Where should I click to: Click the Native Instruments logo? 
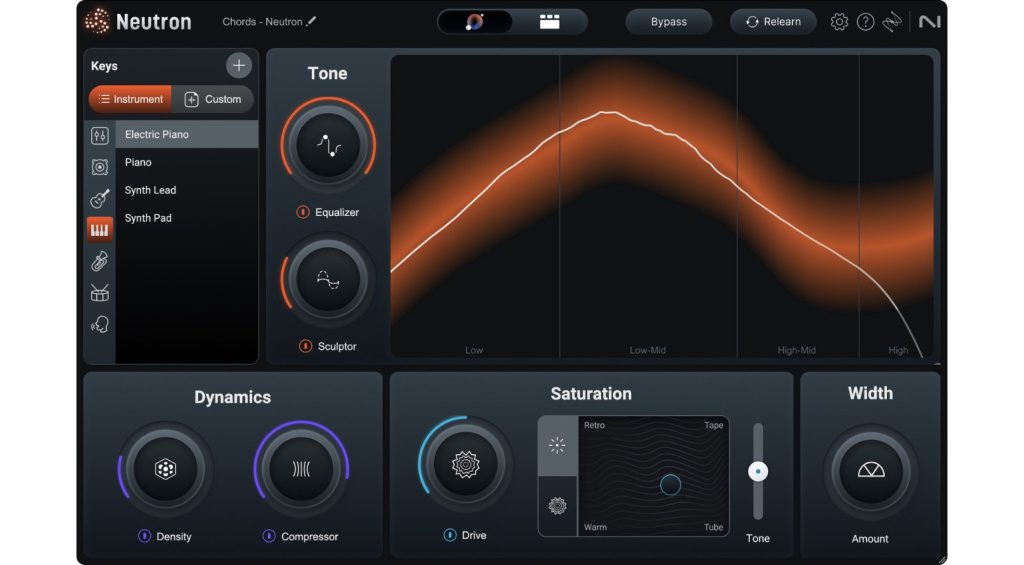pyautogui.click(x=929, y=22)
